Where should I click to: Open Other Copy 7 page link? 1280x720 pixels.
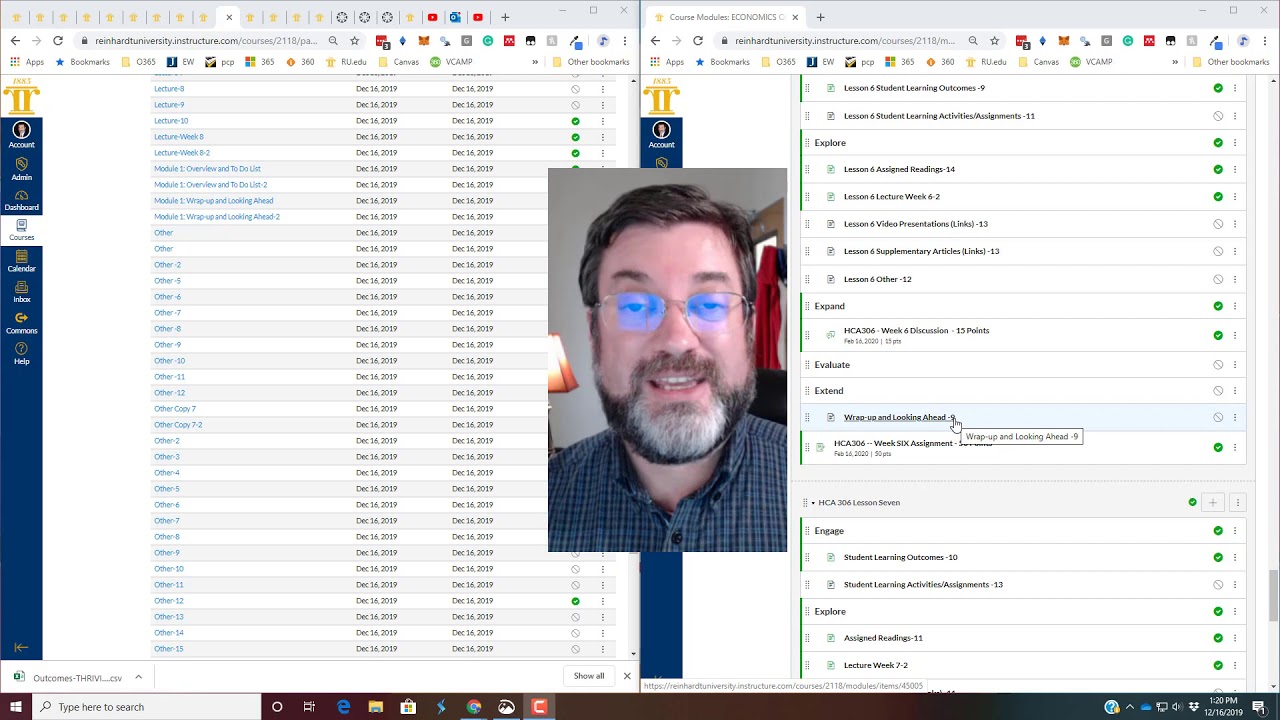click(x=175, y=409)
